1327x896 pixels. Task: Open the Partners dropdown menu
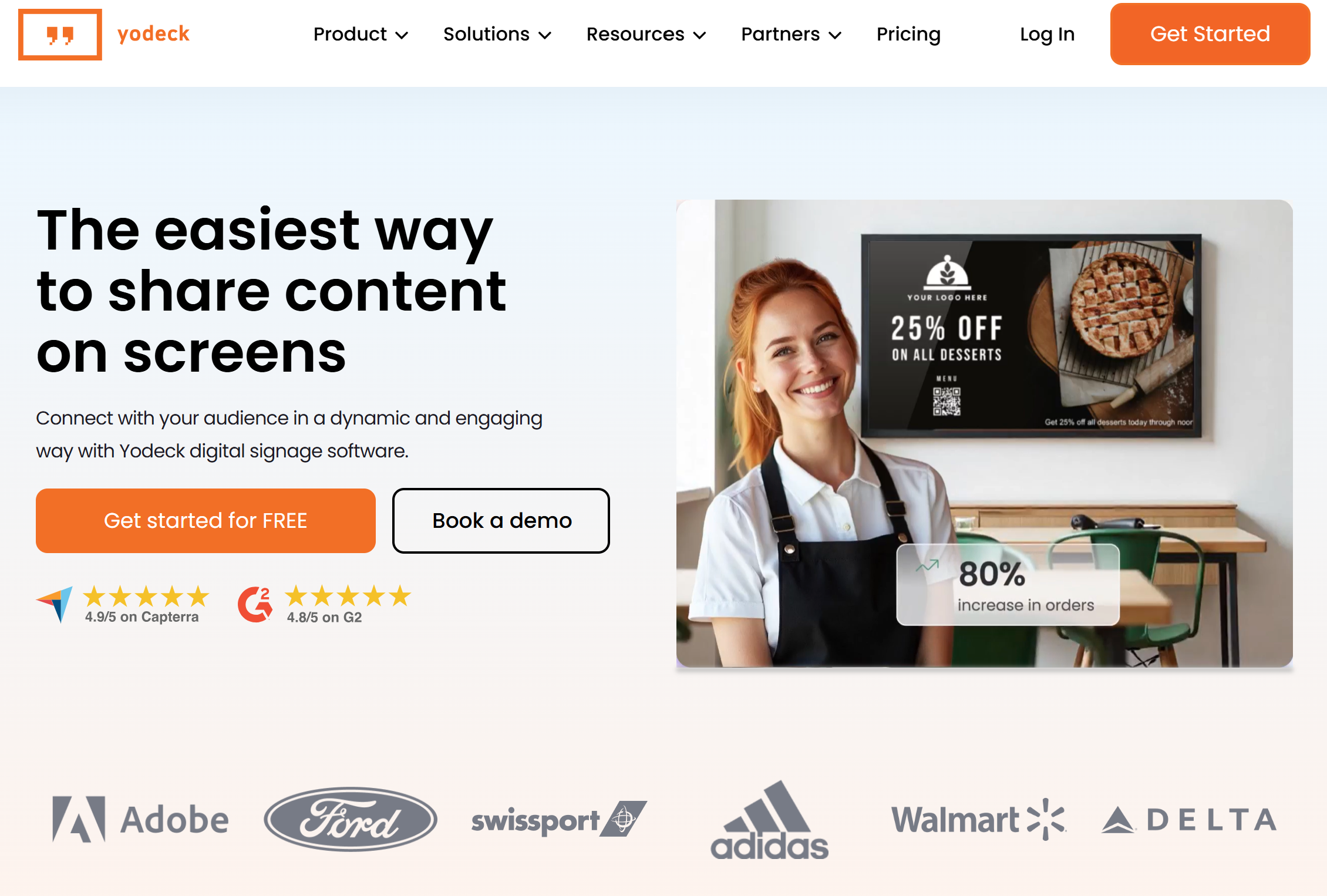791,35
